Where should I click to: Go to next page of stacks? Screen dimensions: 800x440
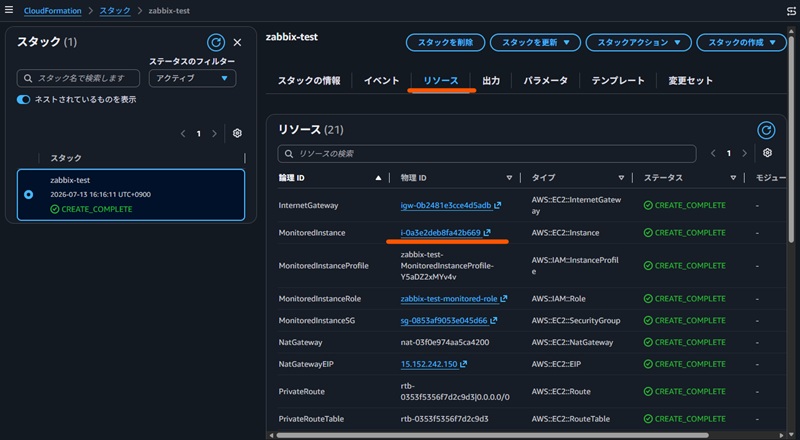214,134
